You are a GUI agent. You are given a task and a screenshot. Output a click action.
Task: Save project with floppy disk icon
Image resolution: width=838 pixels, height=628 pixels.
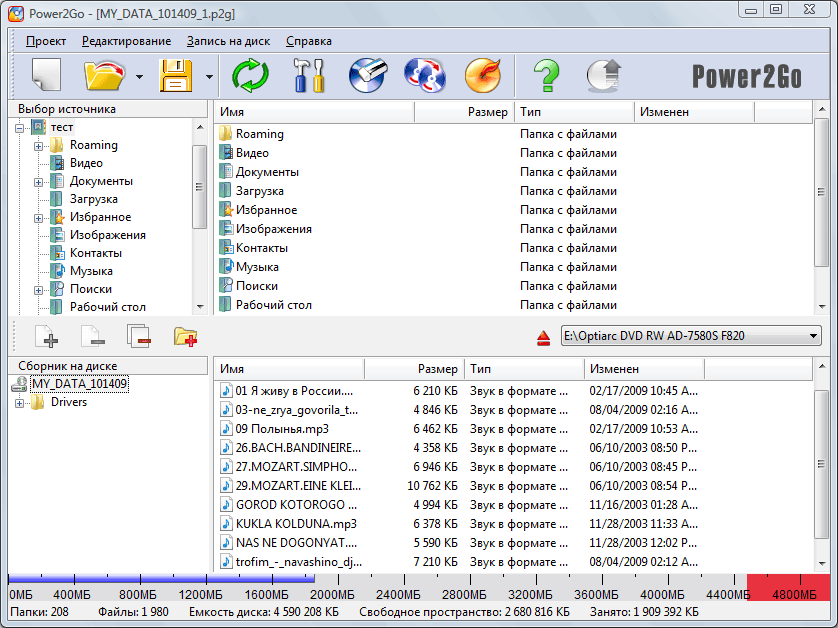[x=175, y=75]
